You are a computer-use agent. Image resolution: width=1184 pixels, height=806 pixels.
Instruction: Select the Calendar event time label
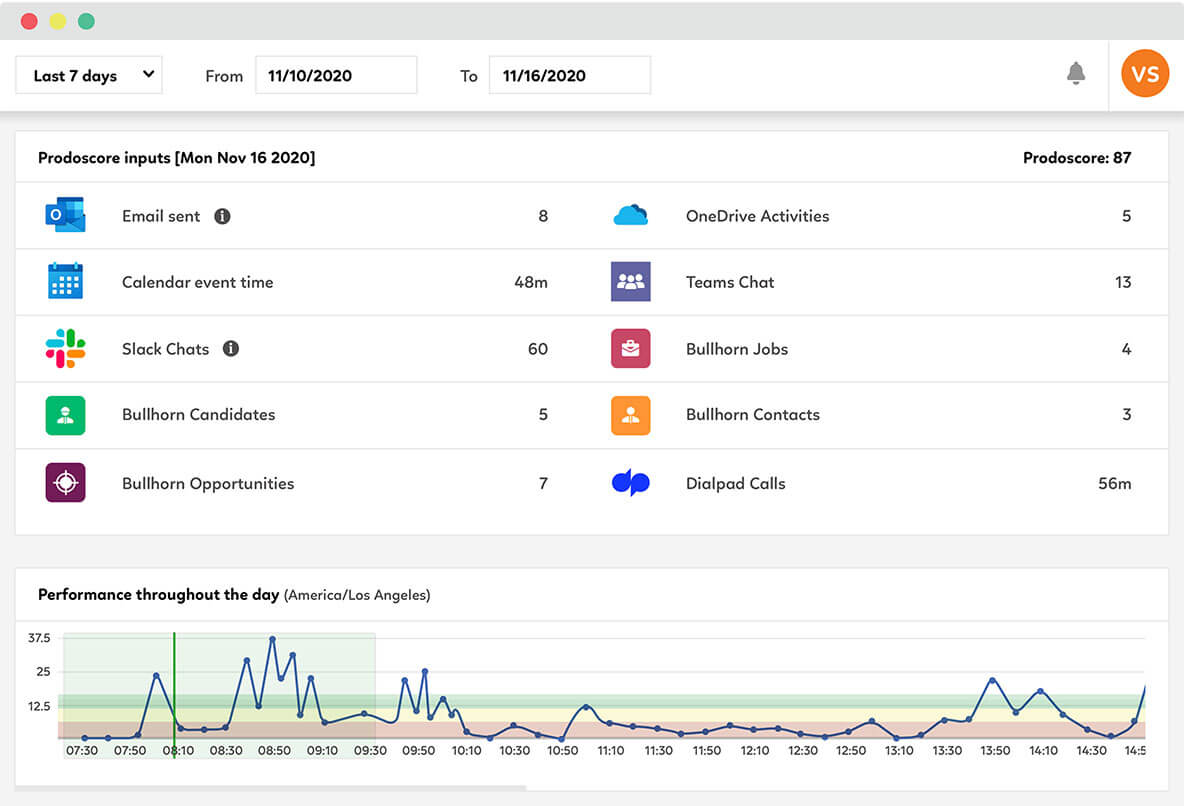tap(198, 283)
